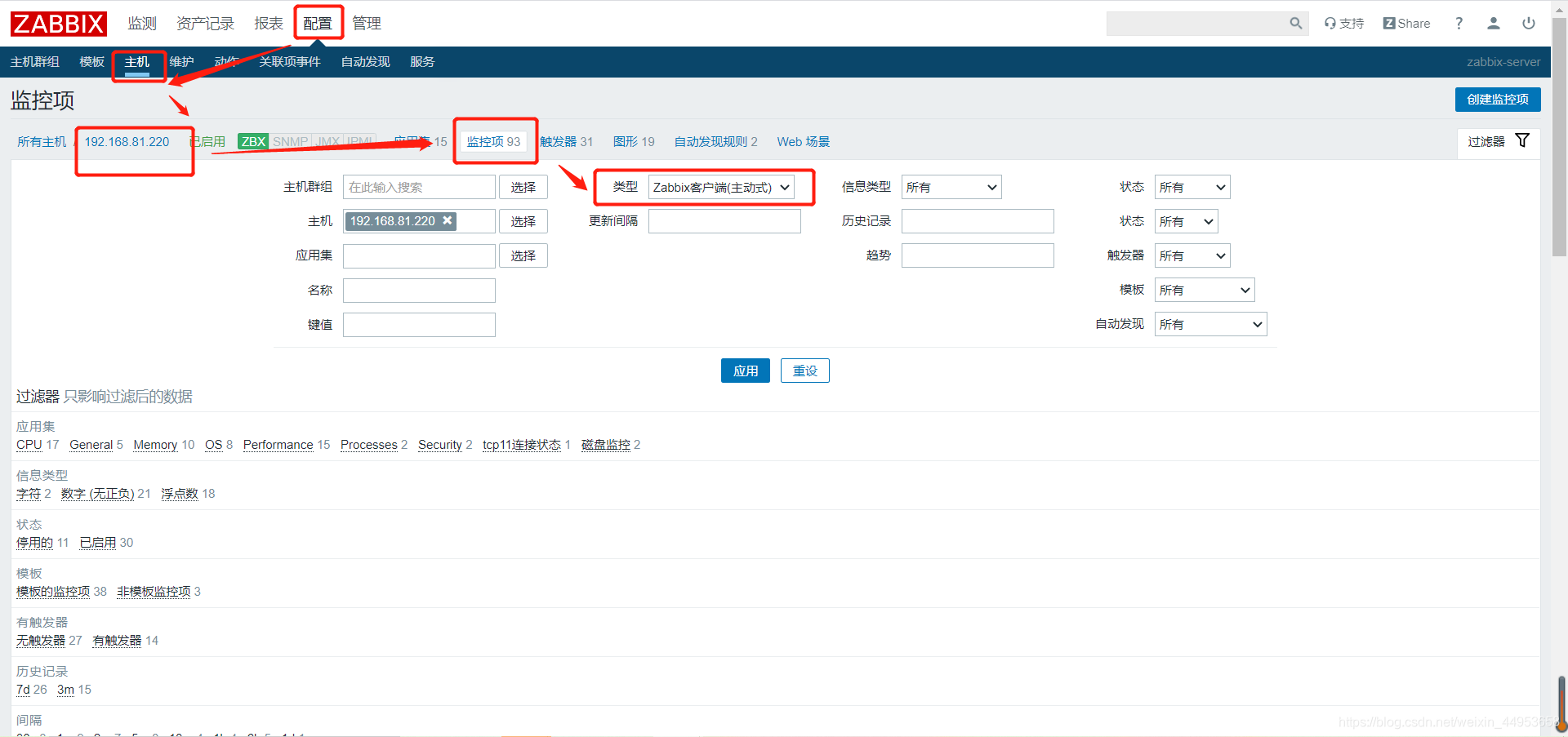
Task: Remove host tag 192.168.81.220 with the X
Action: tap(448, 220)
